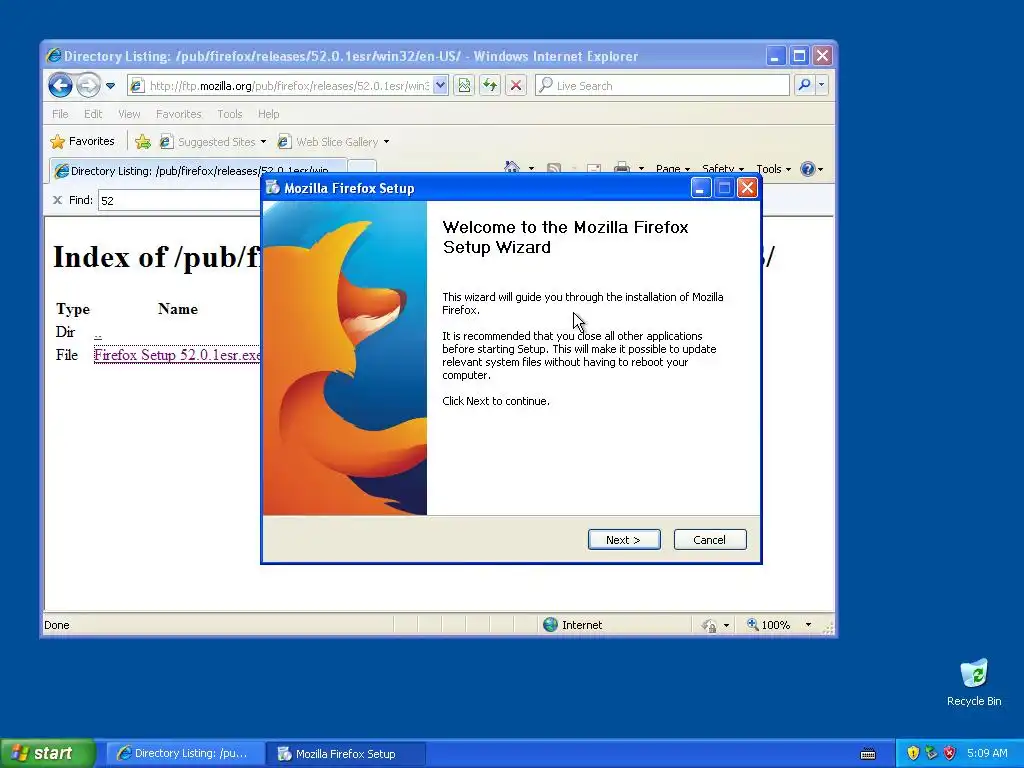The height and width of the screenshot is (768, 1024).
Task: Click the 100% zoom level button
Action: [768, 624]
